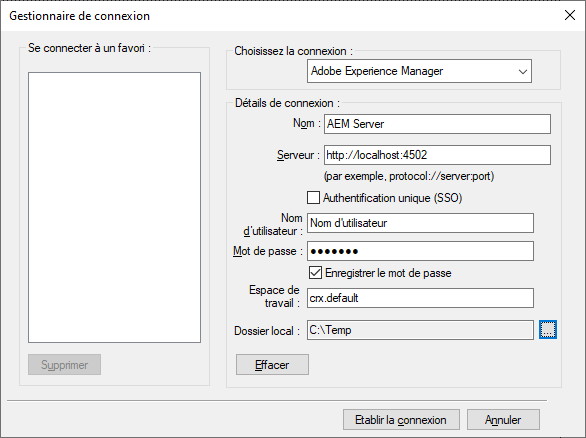586x438 pixels.
Task: Uncheck Enregistrer le mot de passe
Action: pyautogui.click(x=315, y=273)
